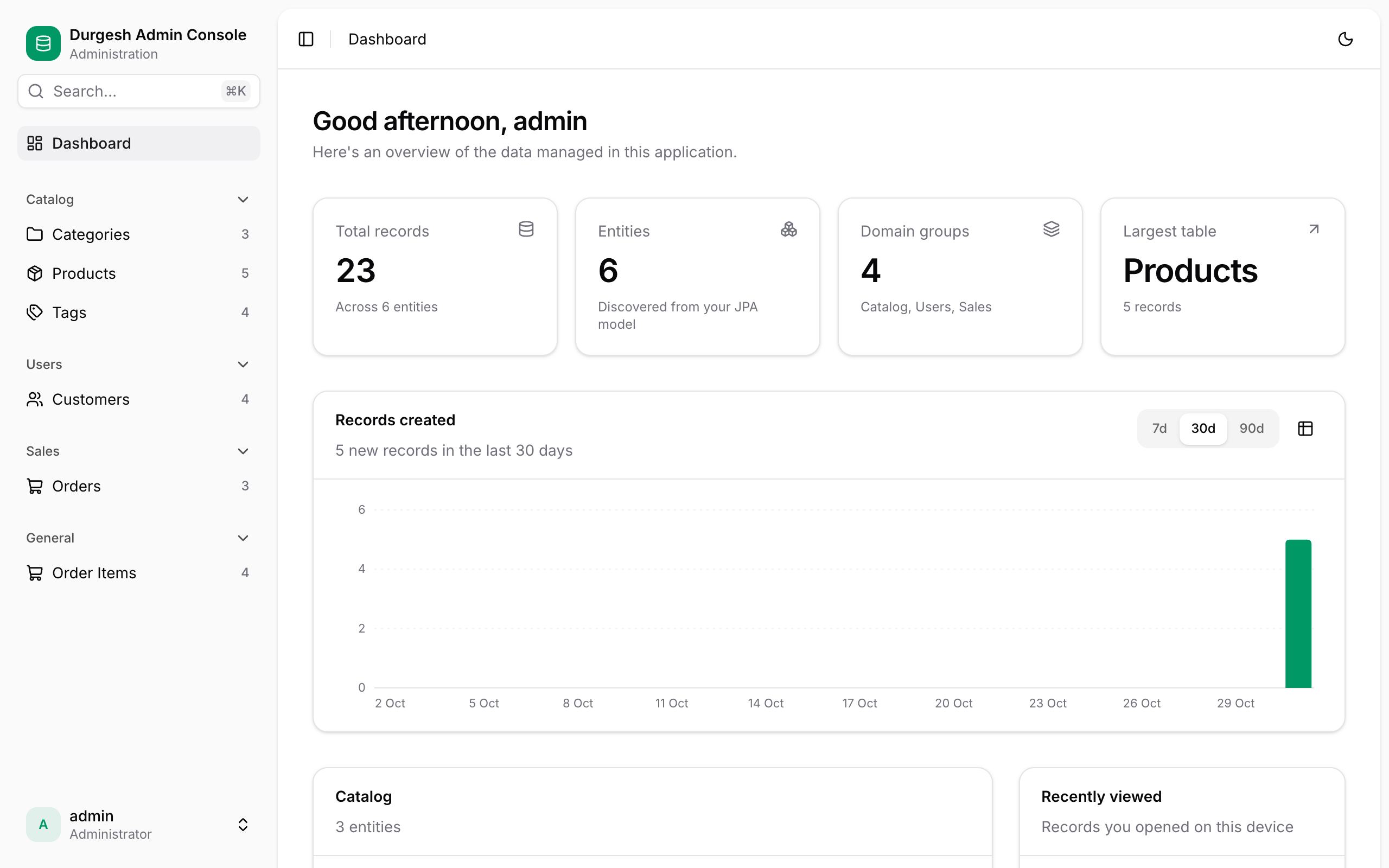Focus the Search input field
The image size is (1389, 868).
click(139, 91)
